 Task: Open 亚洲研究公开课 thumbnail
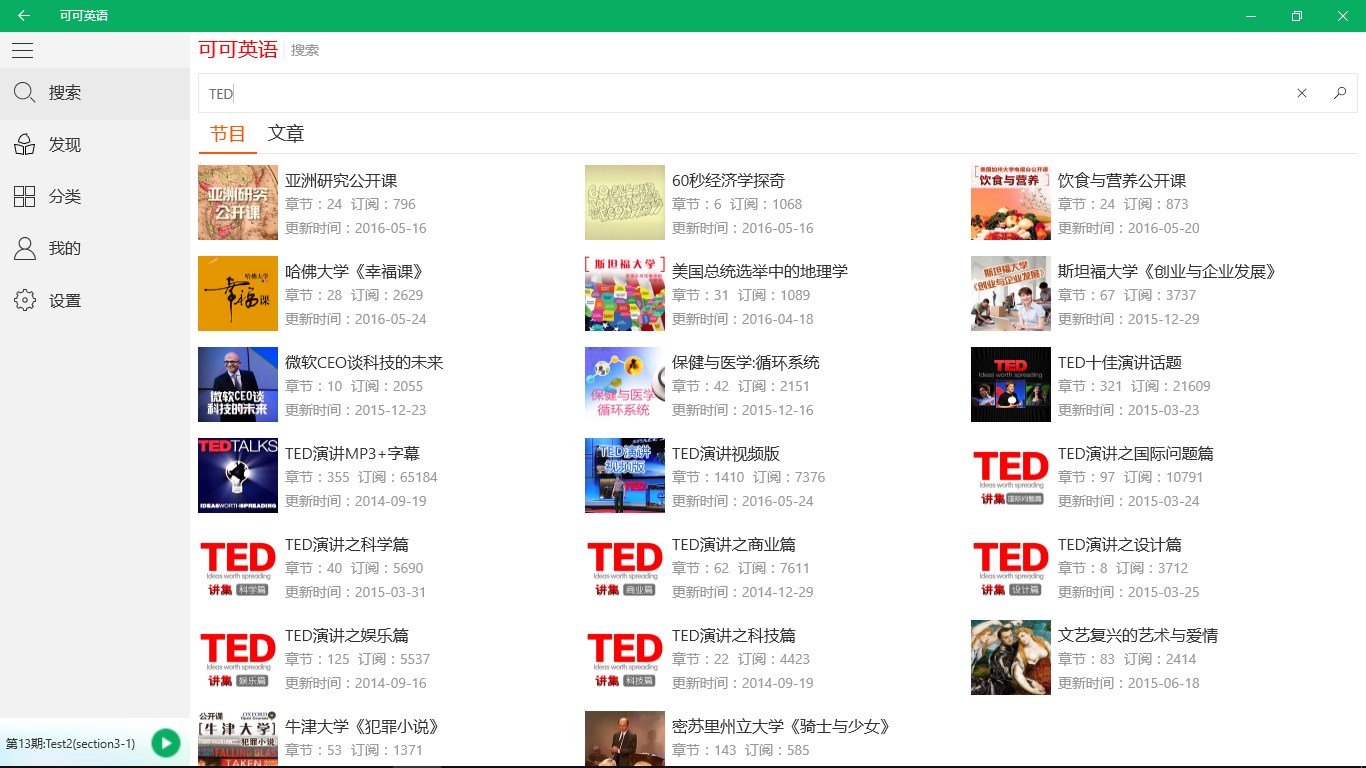coord(238,203)
